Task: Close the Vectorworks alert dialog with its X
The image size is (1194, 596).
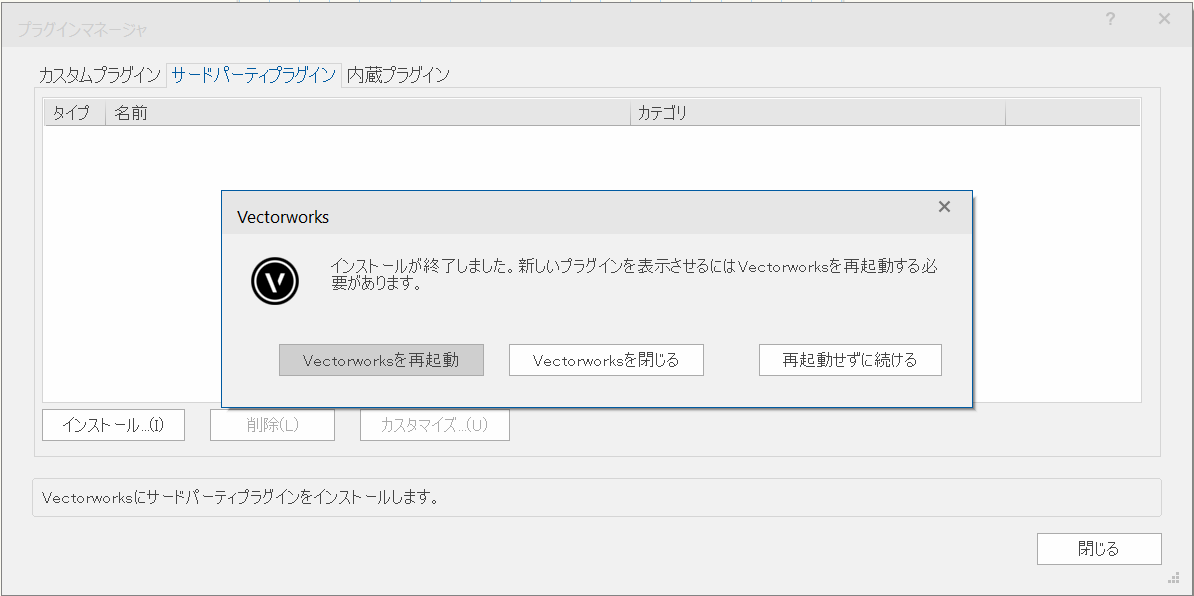Action: click(x=944, y=206)
